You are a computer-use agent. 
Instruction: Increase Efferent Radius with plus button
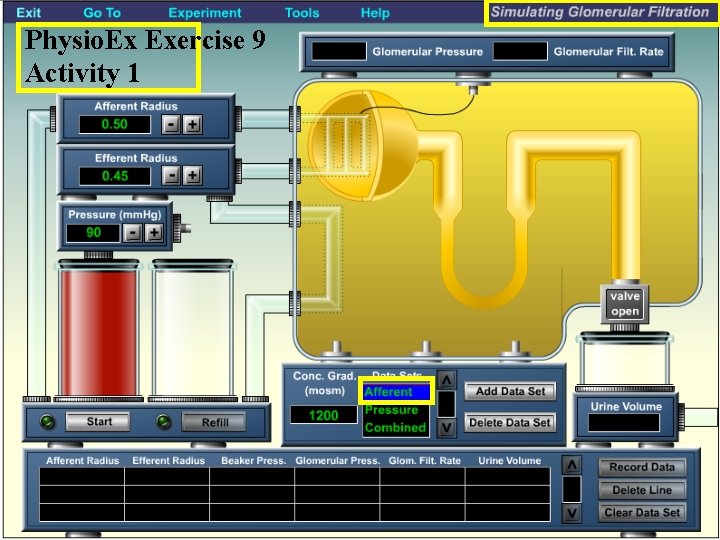(192, 175)
